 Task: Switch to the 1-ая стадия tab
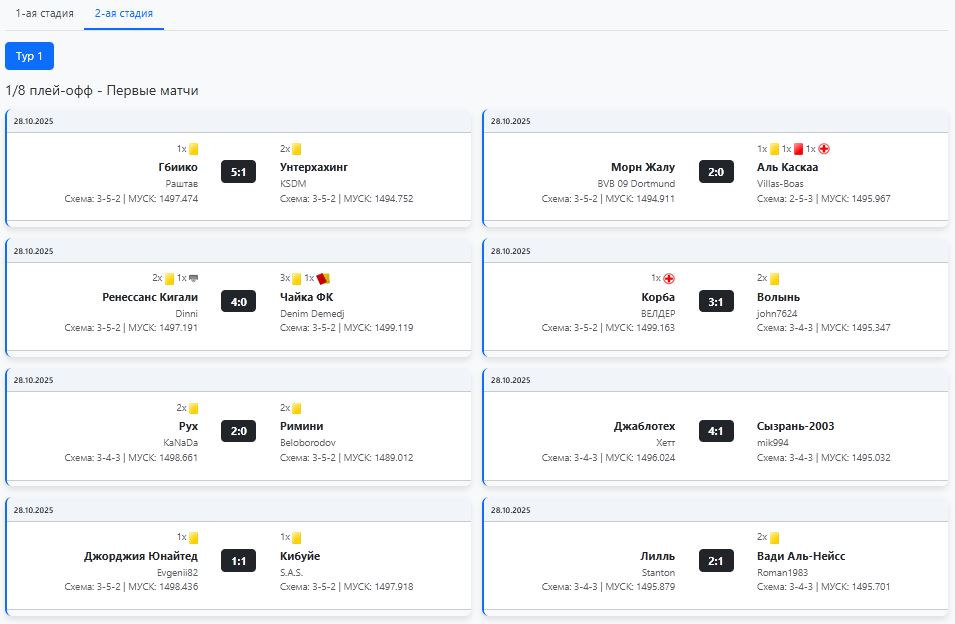(x=44, y=14)
